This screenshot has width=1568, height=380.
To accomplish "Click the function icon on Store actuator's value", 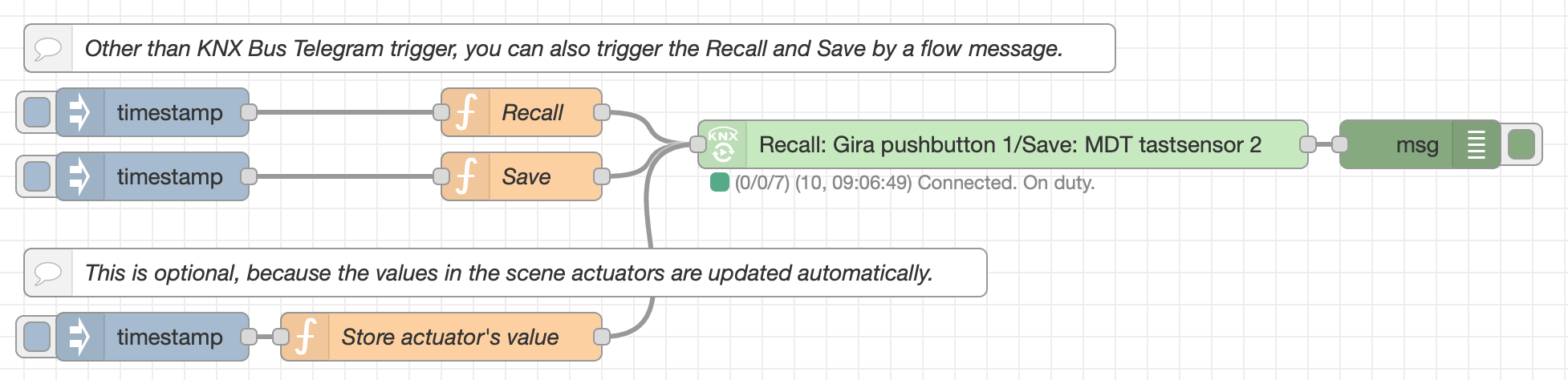I will point(306,337).
